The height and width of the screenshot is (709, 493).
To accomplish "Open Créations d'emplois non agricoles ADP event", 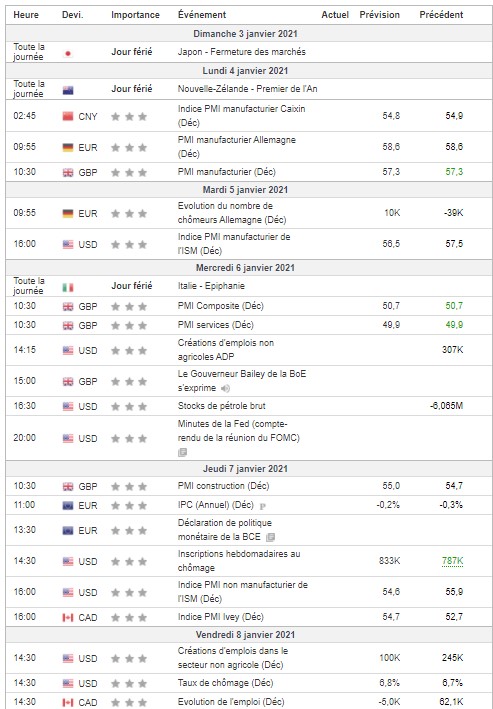I will (226, 350).
